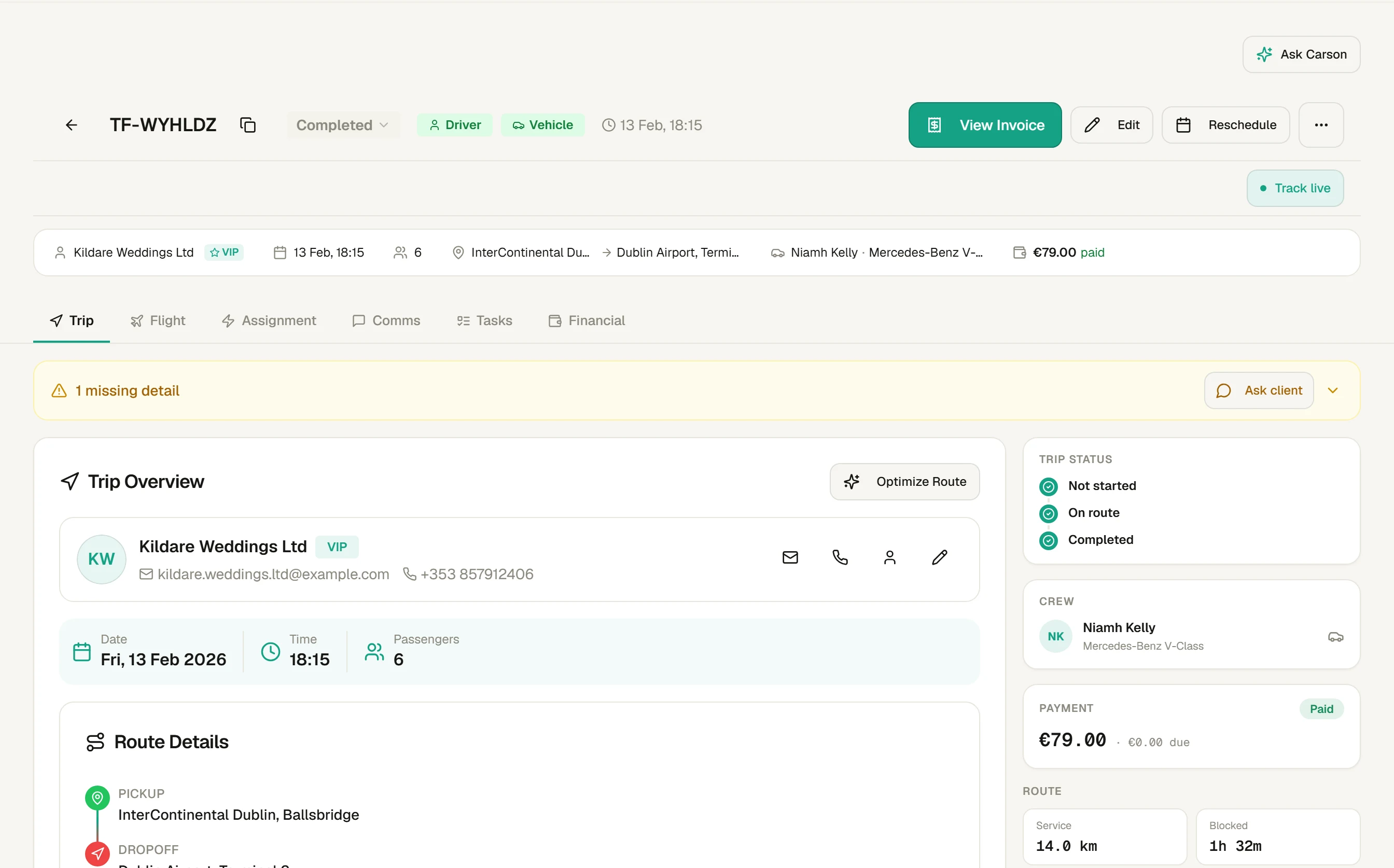This screenshot has height=868, width=1394.
Task: Click the invoice icon in View Invoice
Action: click(934, 125)
